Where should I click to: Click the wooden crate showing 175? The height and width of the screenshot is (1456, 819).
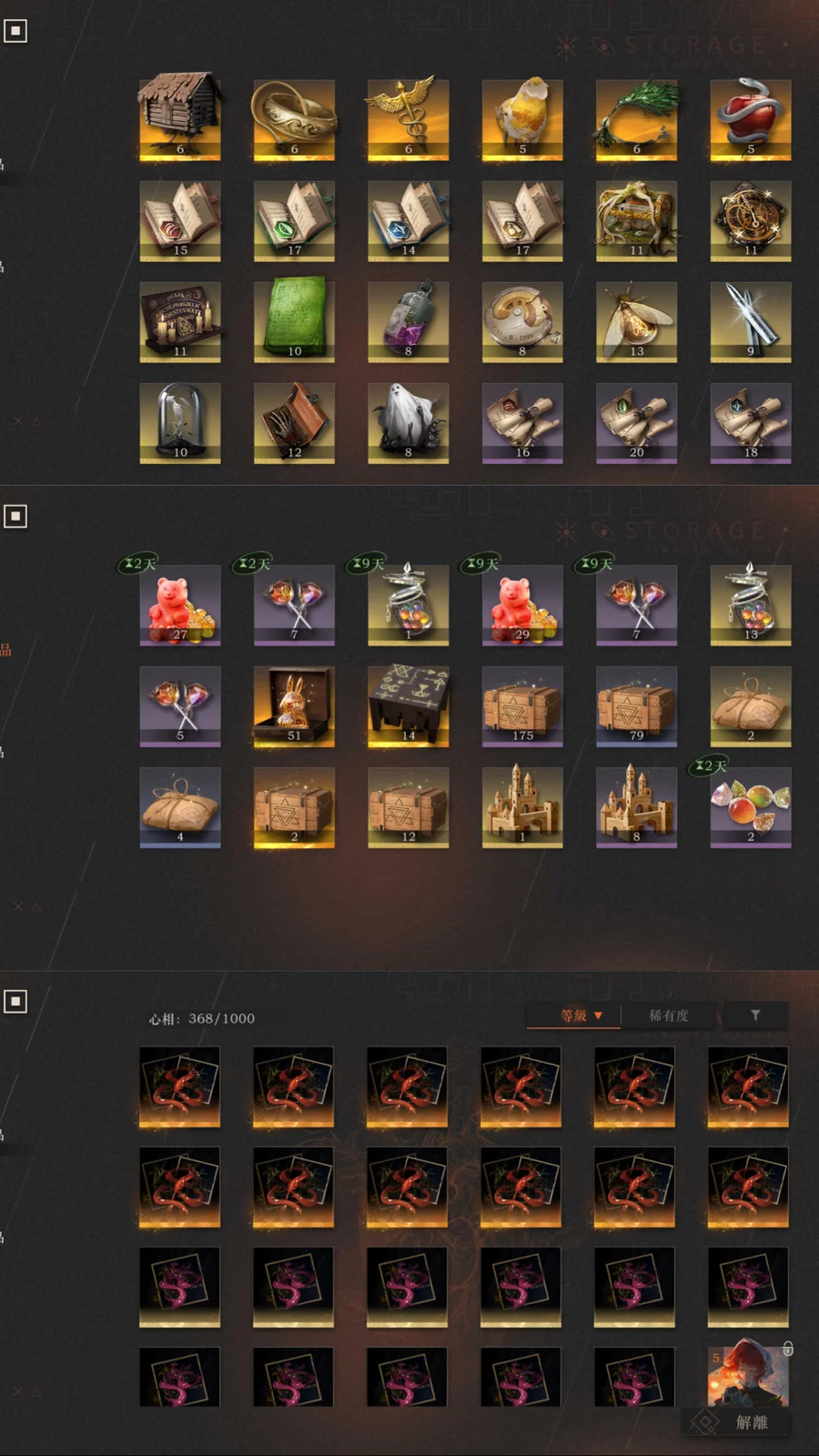[x=522, y=706]
